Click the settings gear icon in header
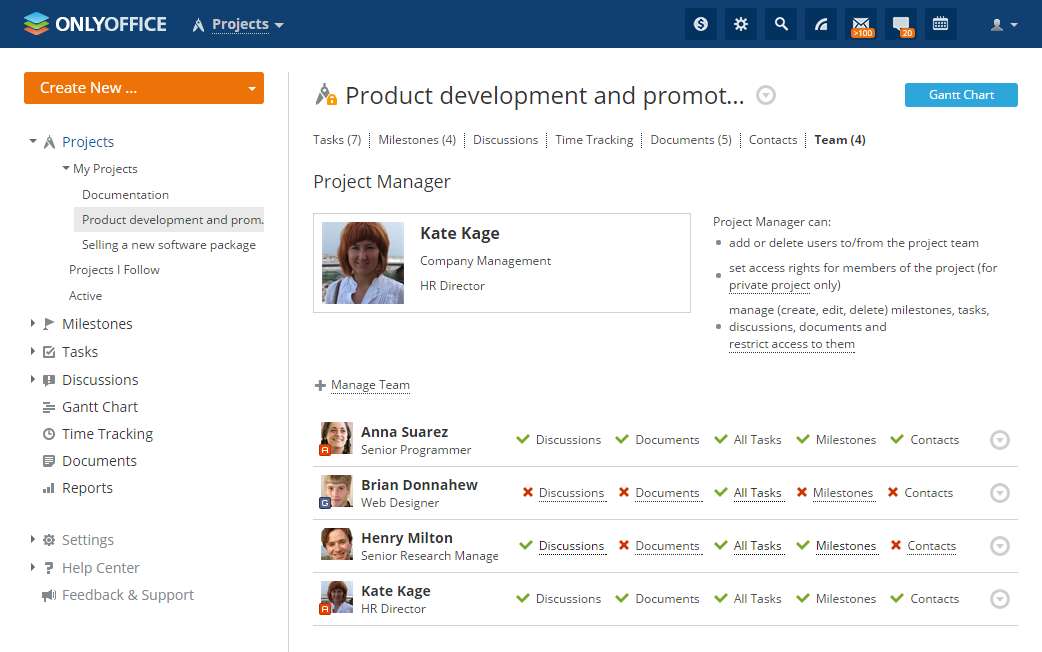 tap(741, 24)
